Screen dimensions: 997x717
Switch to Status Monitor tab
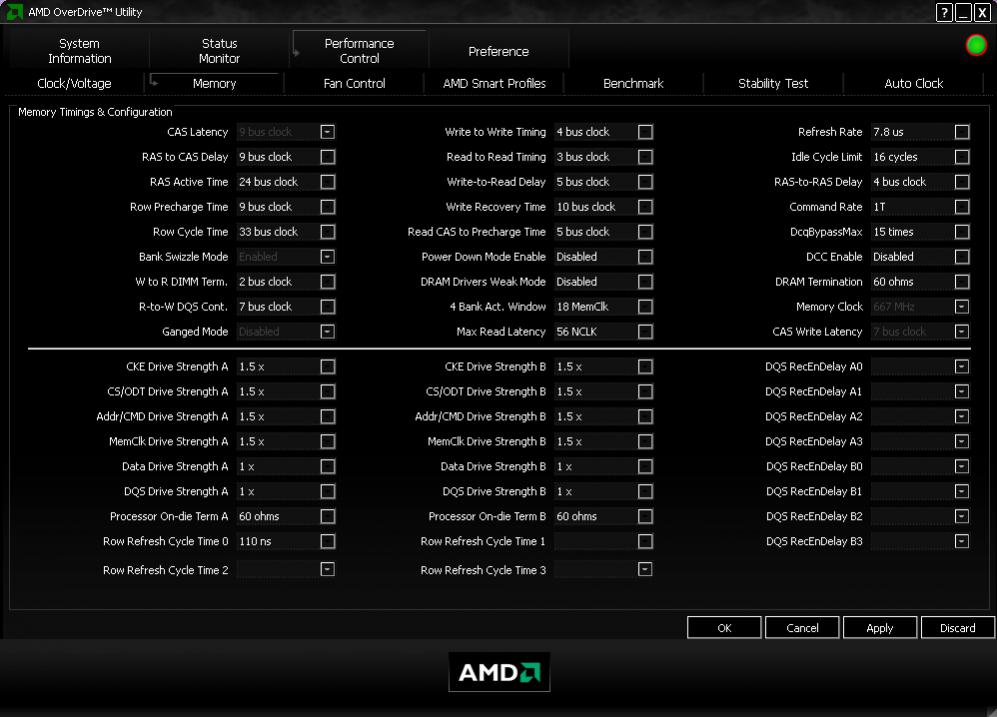(219, 51)
